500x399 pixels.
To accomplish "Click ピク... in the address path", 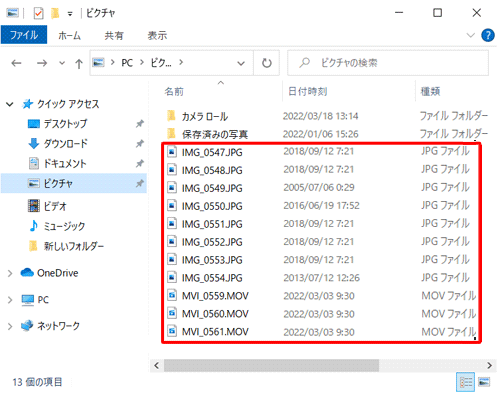I will 161,63.
